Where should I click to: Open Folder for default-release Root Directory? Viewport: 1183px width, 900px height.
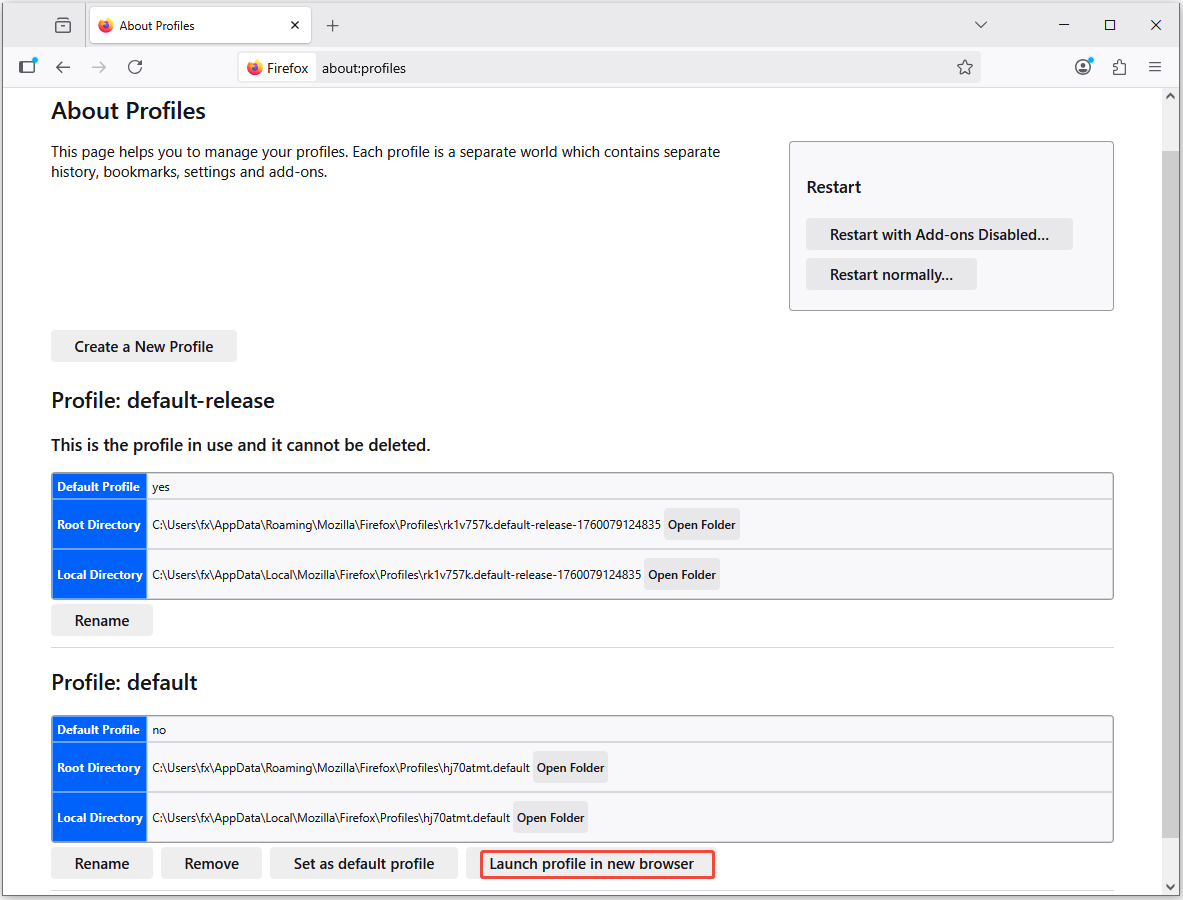[x=701, y=523]
